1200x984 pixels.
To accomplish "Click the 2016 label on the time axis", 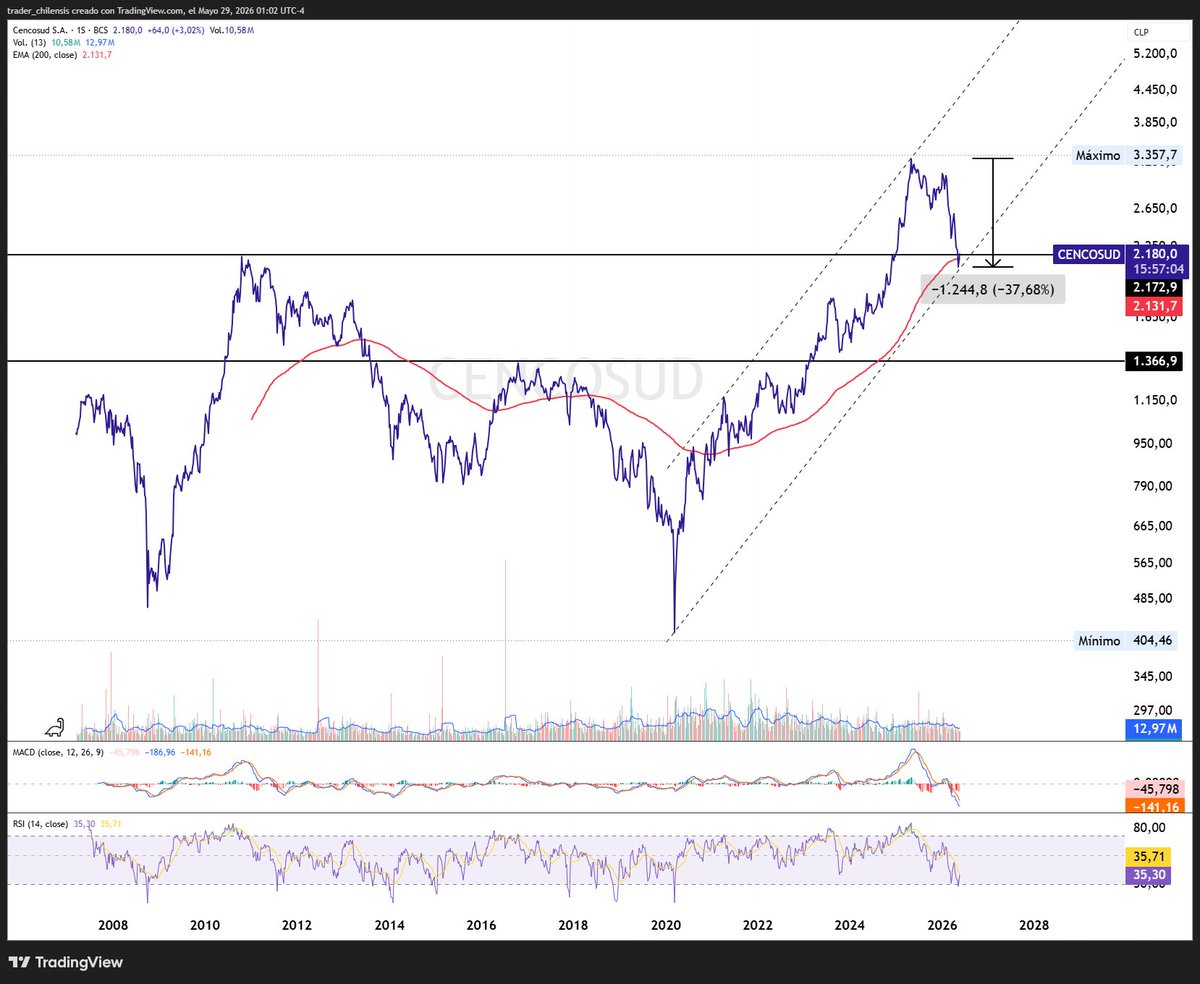I will (x=482, y=925).
